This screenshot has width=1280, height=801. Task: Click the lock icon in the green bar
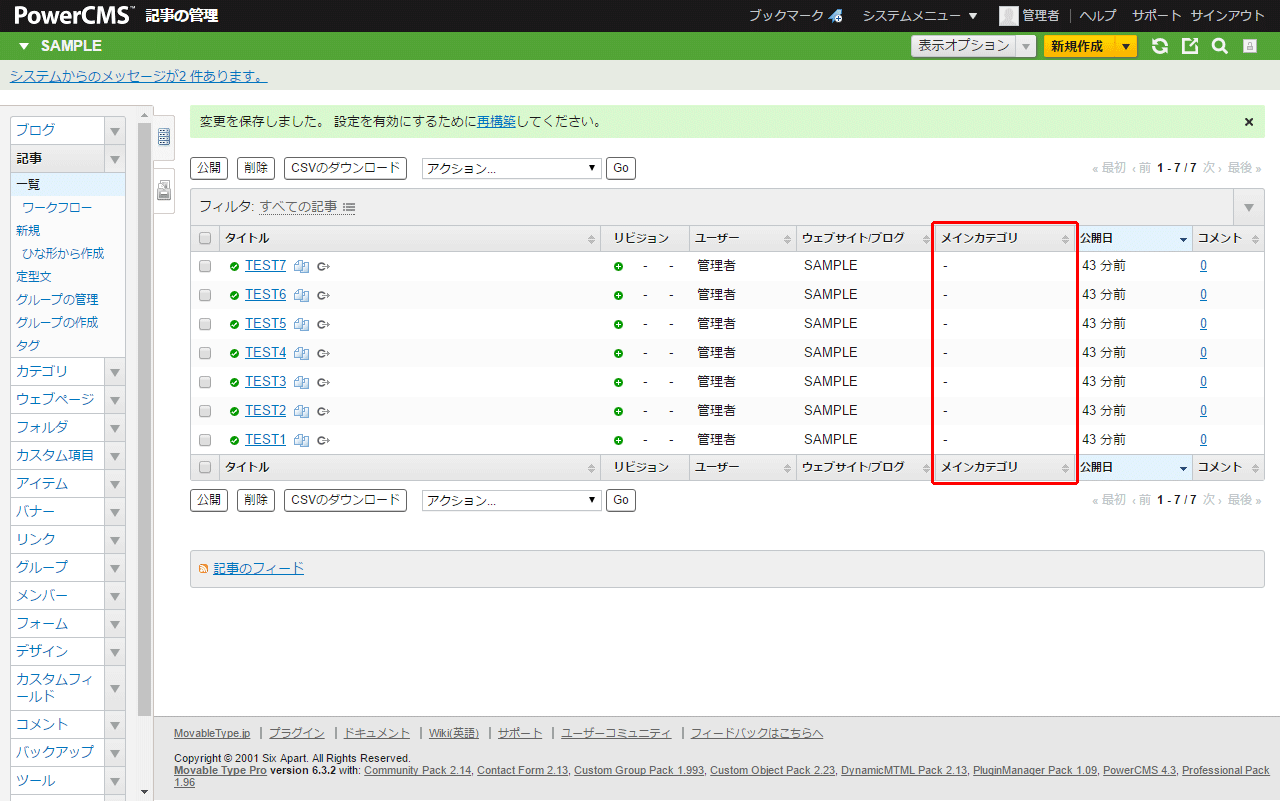(x=1250, y=46)
